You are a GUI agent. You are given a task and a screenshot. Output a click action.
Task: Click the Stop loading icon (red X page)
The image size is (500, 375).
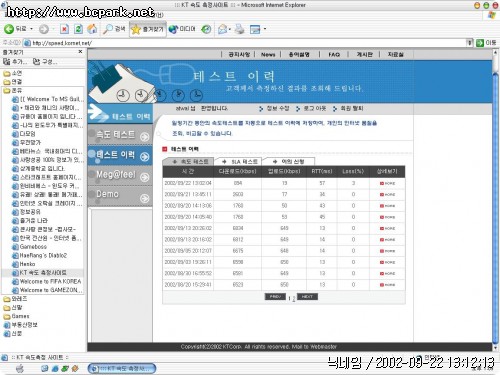pyautogui.click(x=64, y=29)
